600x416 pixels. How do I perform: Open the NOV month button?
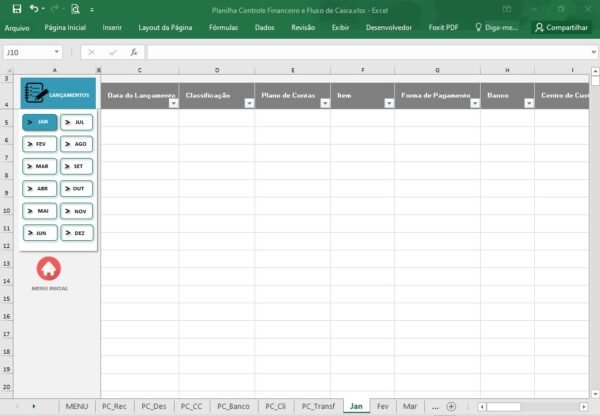click(77, 211)
